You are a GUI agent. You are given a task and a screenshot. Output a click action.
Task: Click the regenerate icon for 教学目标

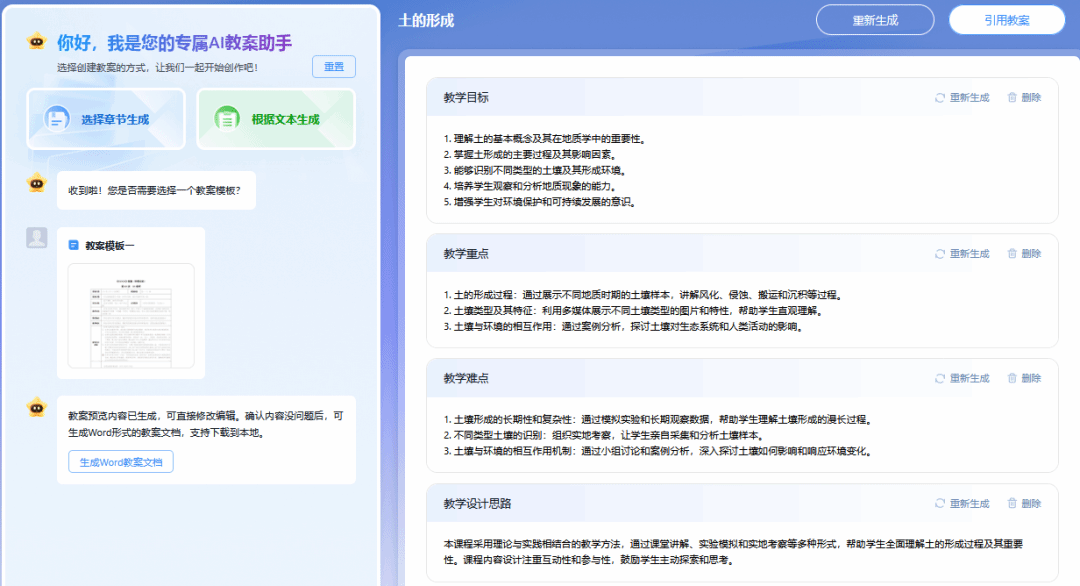pos(940,98)
